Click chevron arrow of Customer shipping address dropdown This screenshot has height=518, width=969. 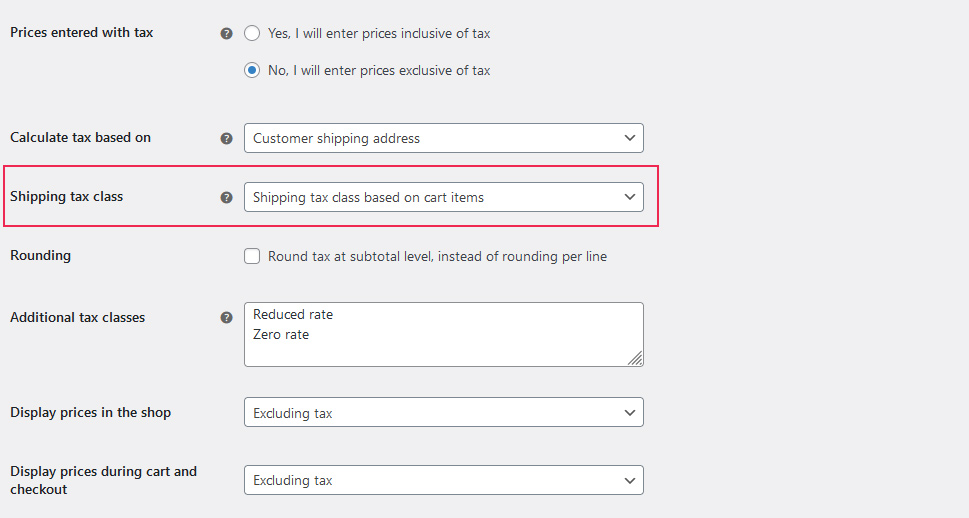point(630,138)
